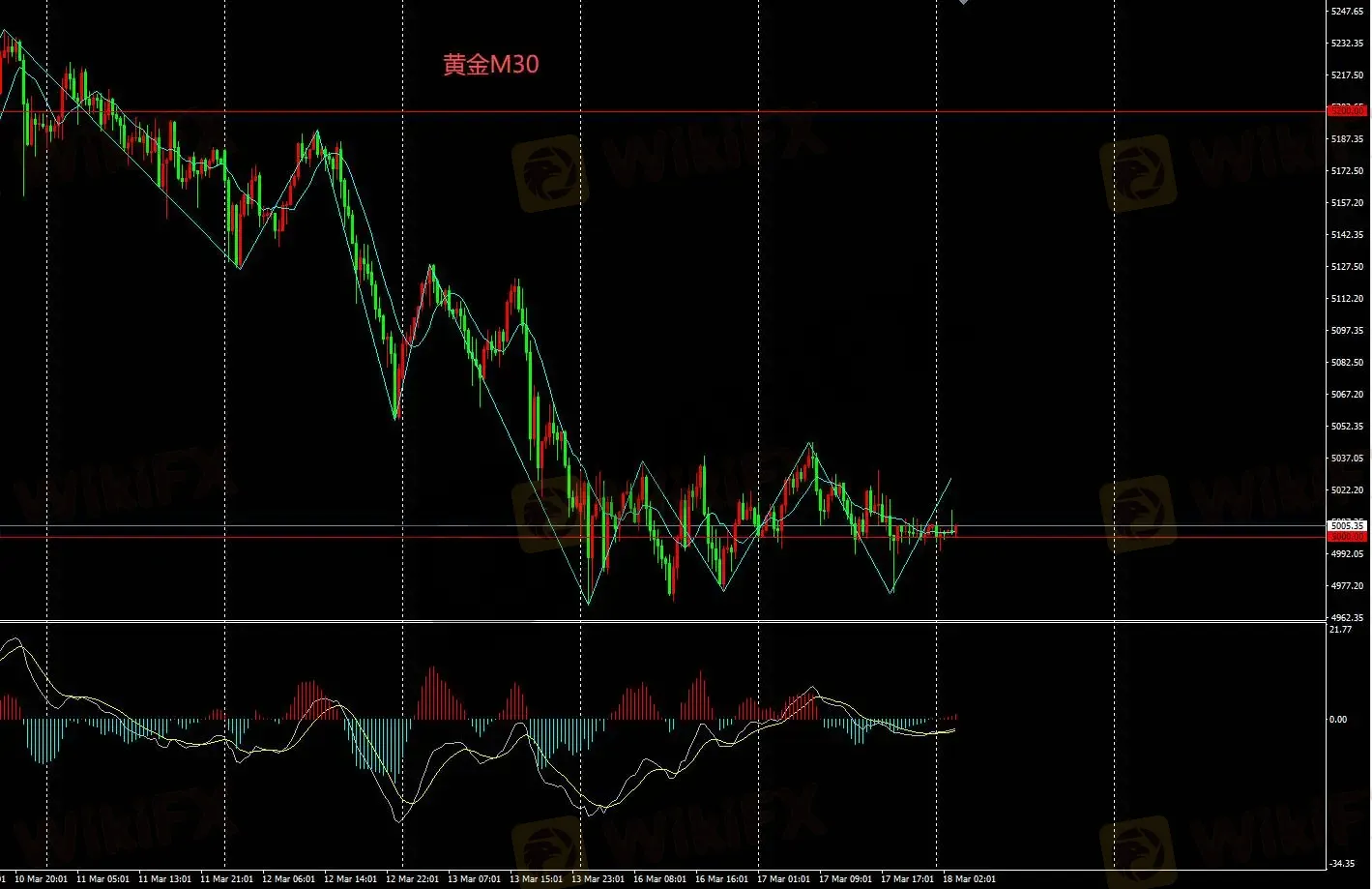1372x889 pixels.
Task: Click the 18 Mar 02:01 time label
Action: point(969,879)
